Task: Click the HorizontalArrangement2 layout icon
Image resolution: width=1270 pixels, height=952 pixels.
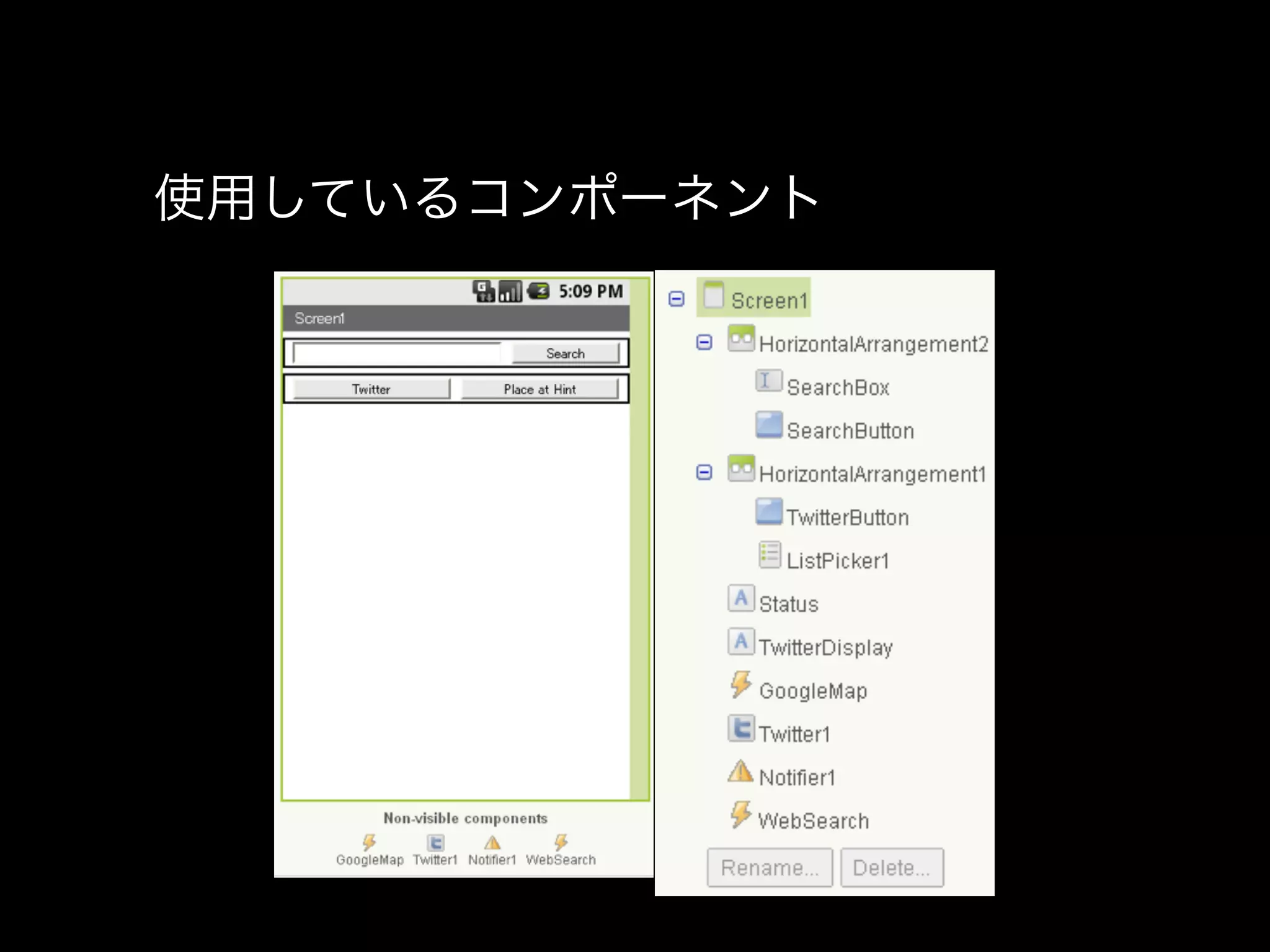Action: tap(741, 338)
